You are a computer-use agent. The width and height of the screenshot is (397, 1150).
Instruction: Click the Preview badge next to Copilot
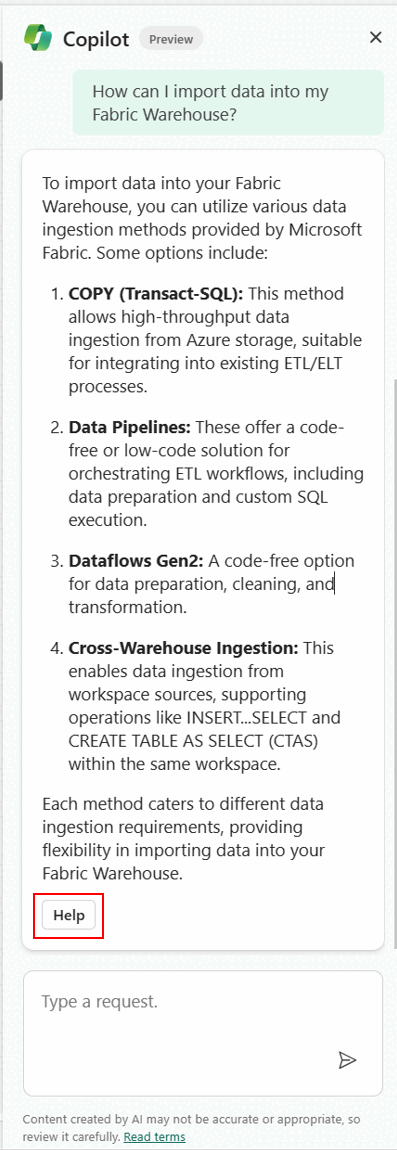pyautogui.click(x=171, y=39)
